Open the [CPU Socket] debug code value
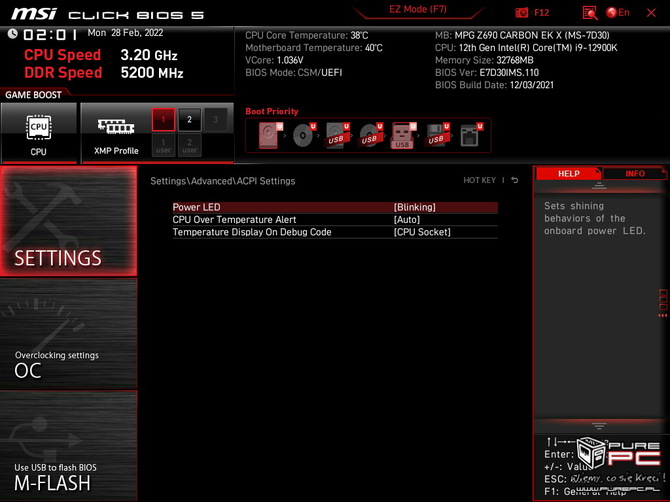Viewport: 670px width, 502px height. coord(422,232)
